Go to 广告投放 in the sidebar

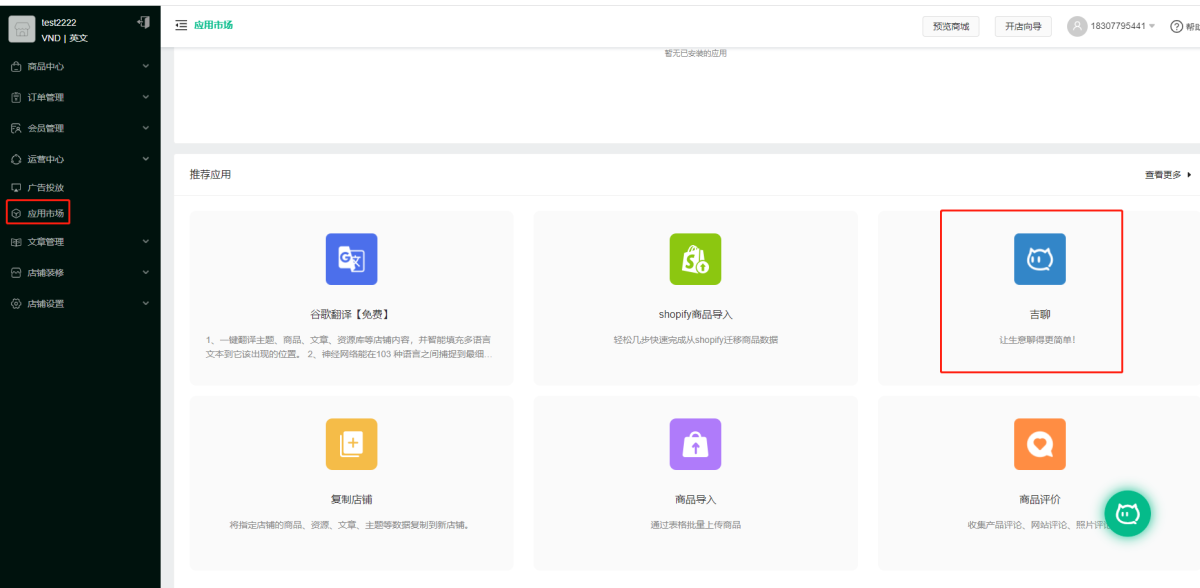click(45, 187)
